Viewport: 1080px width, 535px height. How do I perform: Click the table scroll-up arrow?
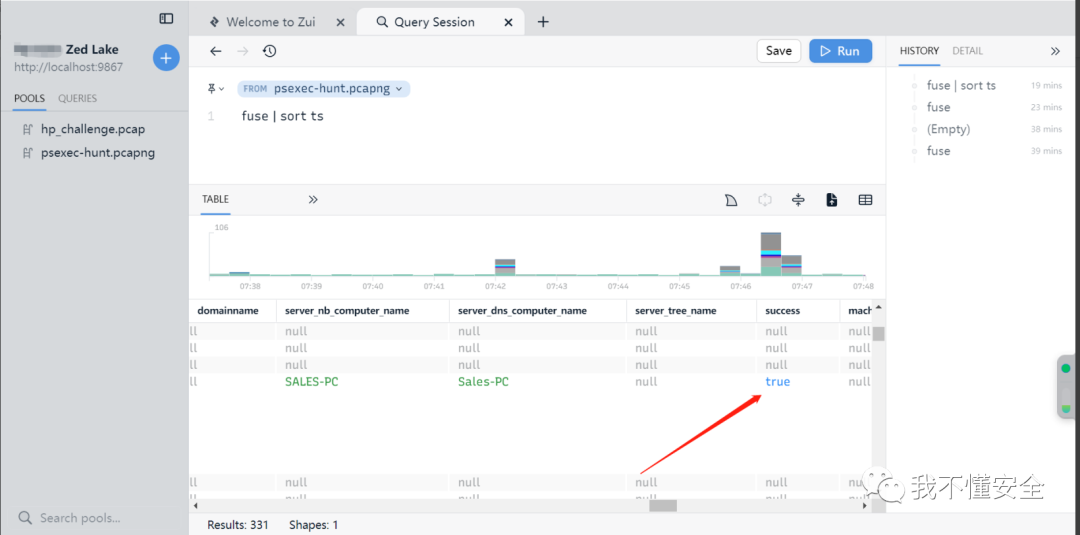[878, 307]
